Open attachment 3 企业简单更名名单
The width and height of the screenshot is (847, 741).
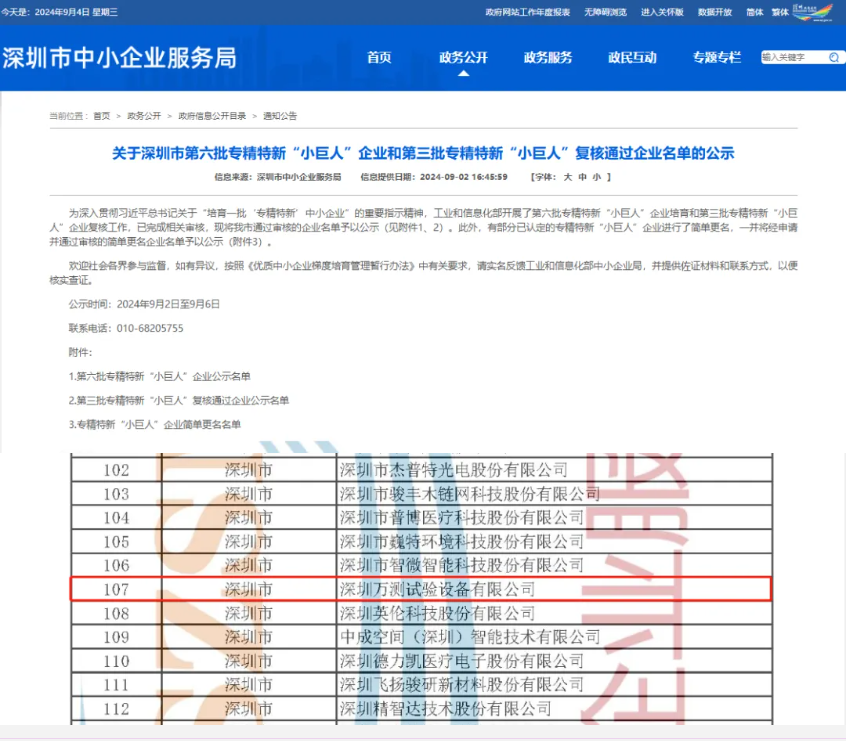tap(154, 425)
